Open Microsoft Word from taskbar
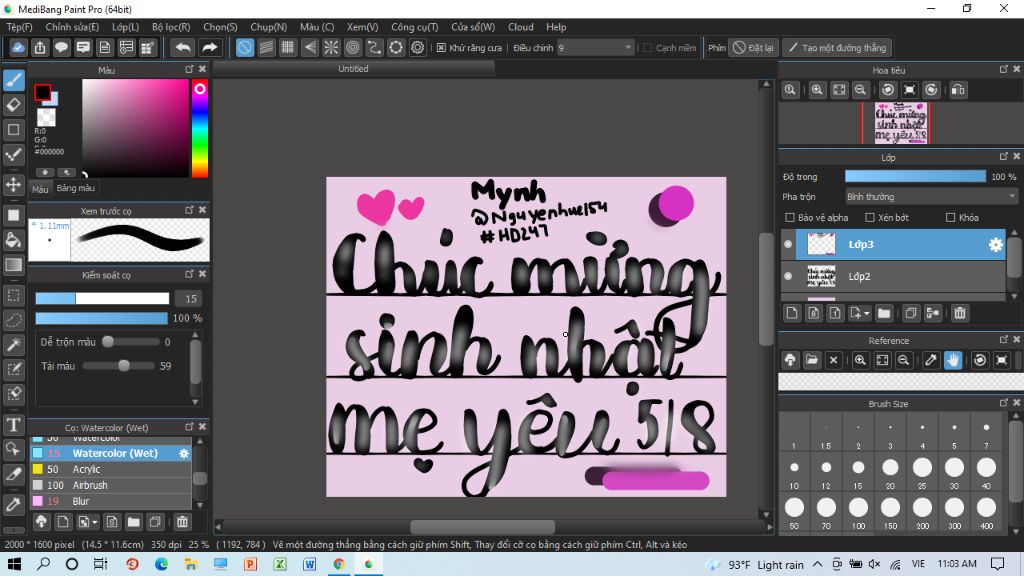This screenshot has height=576, width=1024. tap(310, 564)
